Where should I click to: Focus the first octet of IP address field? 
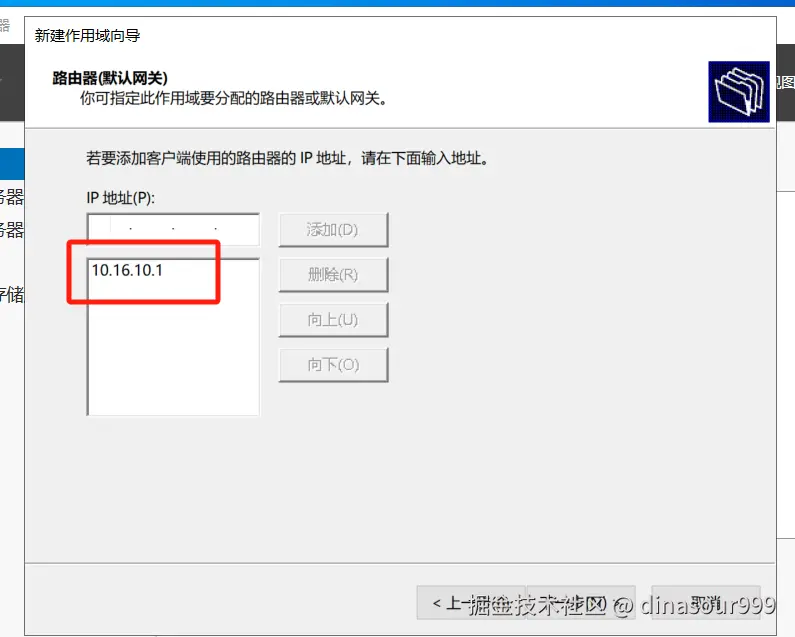tap(109, 229)
